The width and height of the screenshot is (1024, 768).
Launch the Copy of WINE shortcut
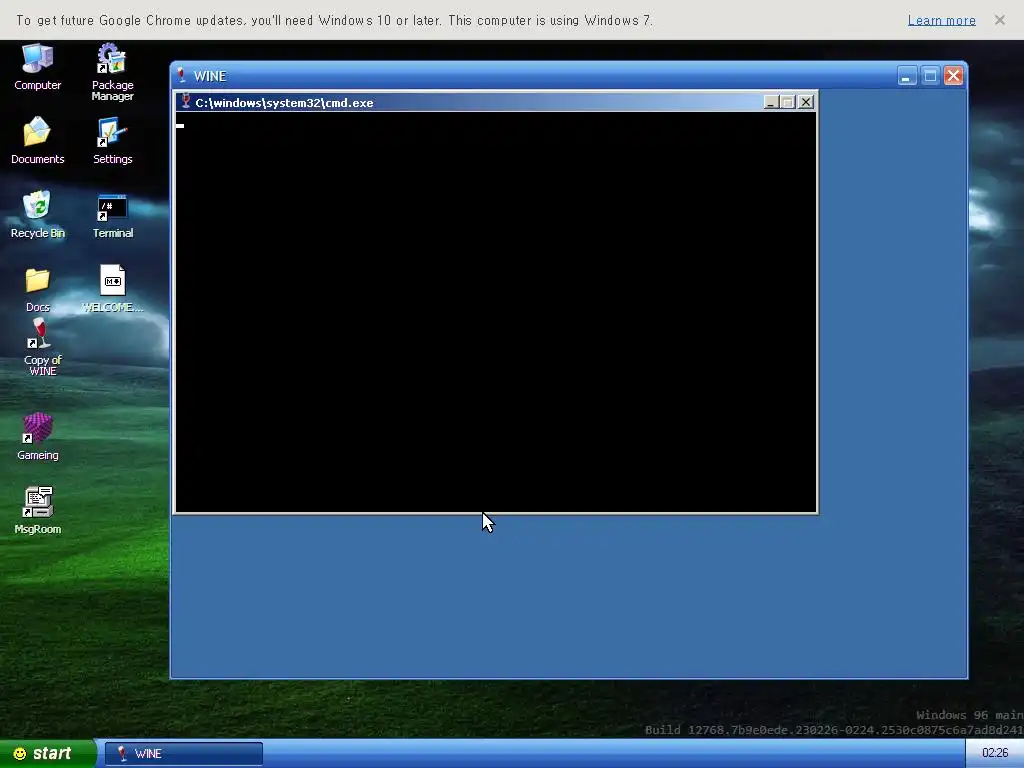pos(42,347)
